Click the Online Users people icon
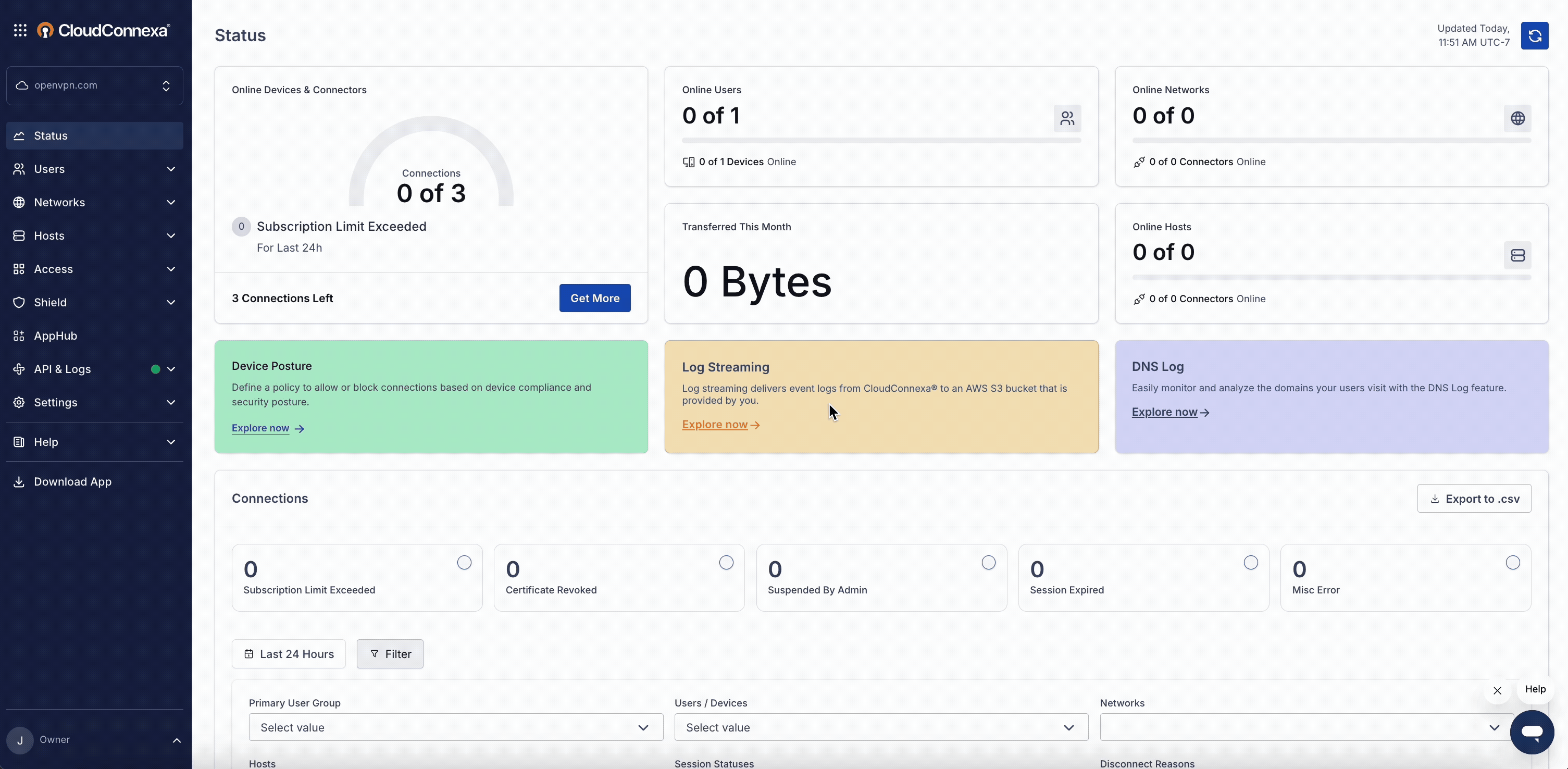This screenshot has height=769, width=1568. pos(1067,118)
